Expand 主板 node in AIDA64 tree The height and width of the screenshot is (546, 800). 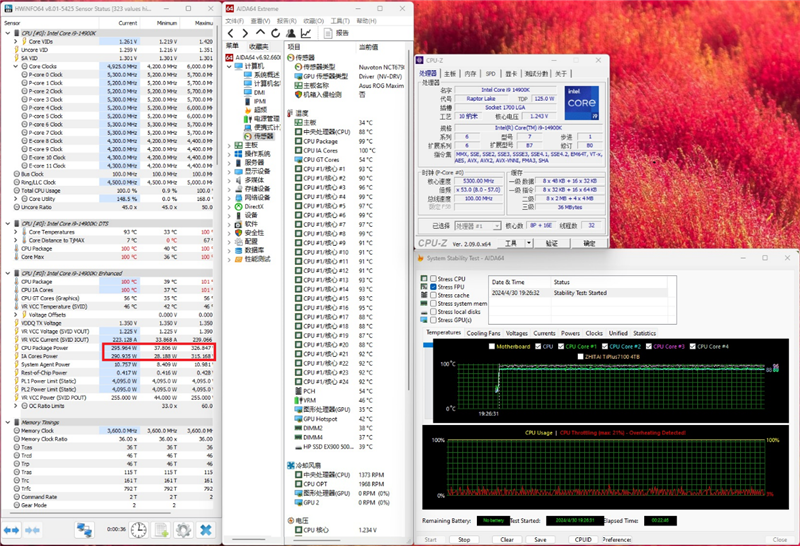coord(229,145)
